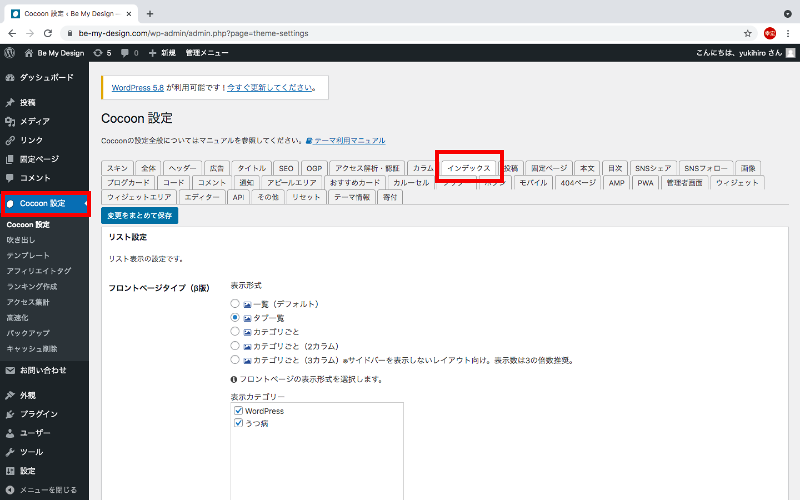This screenshot has height=500, width=800.
Task: Open the comments bubble in admin bar
Action: click(x=127, y=52)
